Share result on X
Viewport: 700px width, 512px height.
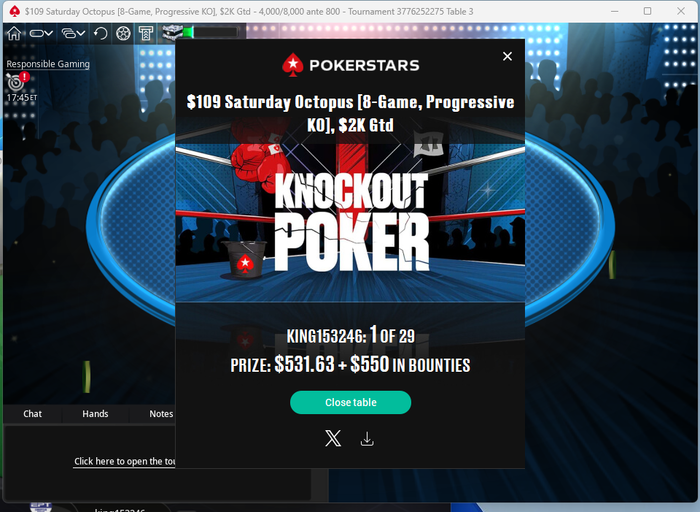(x=333, y=439)
